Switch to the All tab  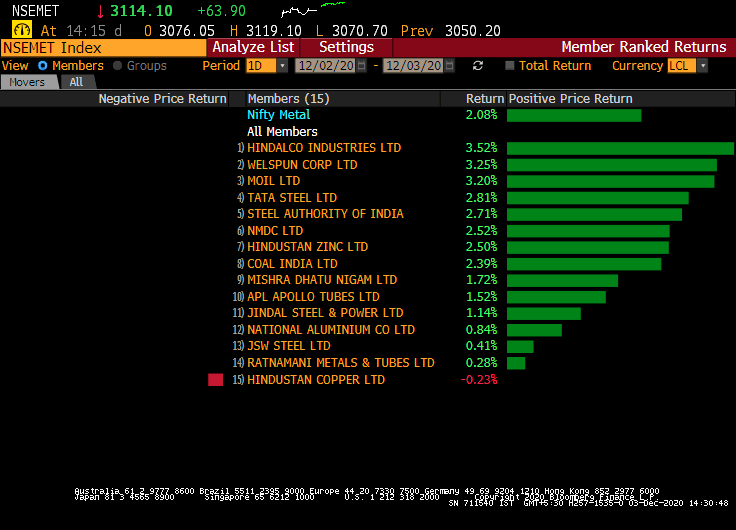point(76,82)
